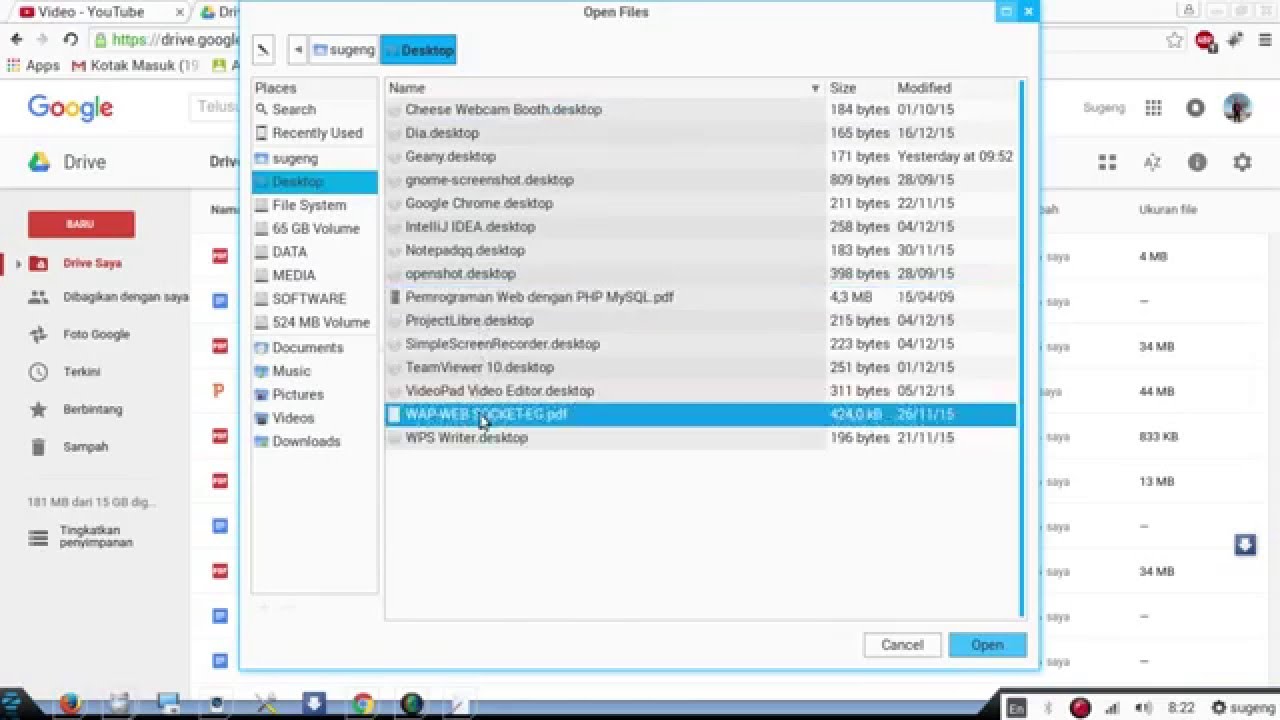This screenshot has width=1280, height=720.
Task: Open Drive AZ sort options icon
Action: pos(1152,162)
